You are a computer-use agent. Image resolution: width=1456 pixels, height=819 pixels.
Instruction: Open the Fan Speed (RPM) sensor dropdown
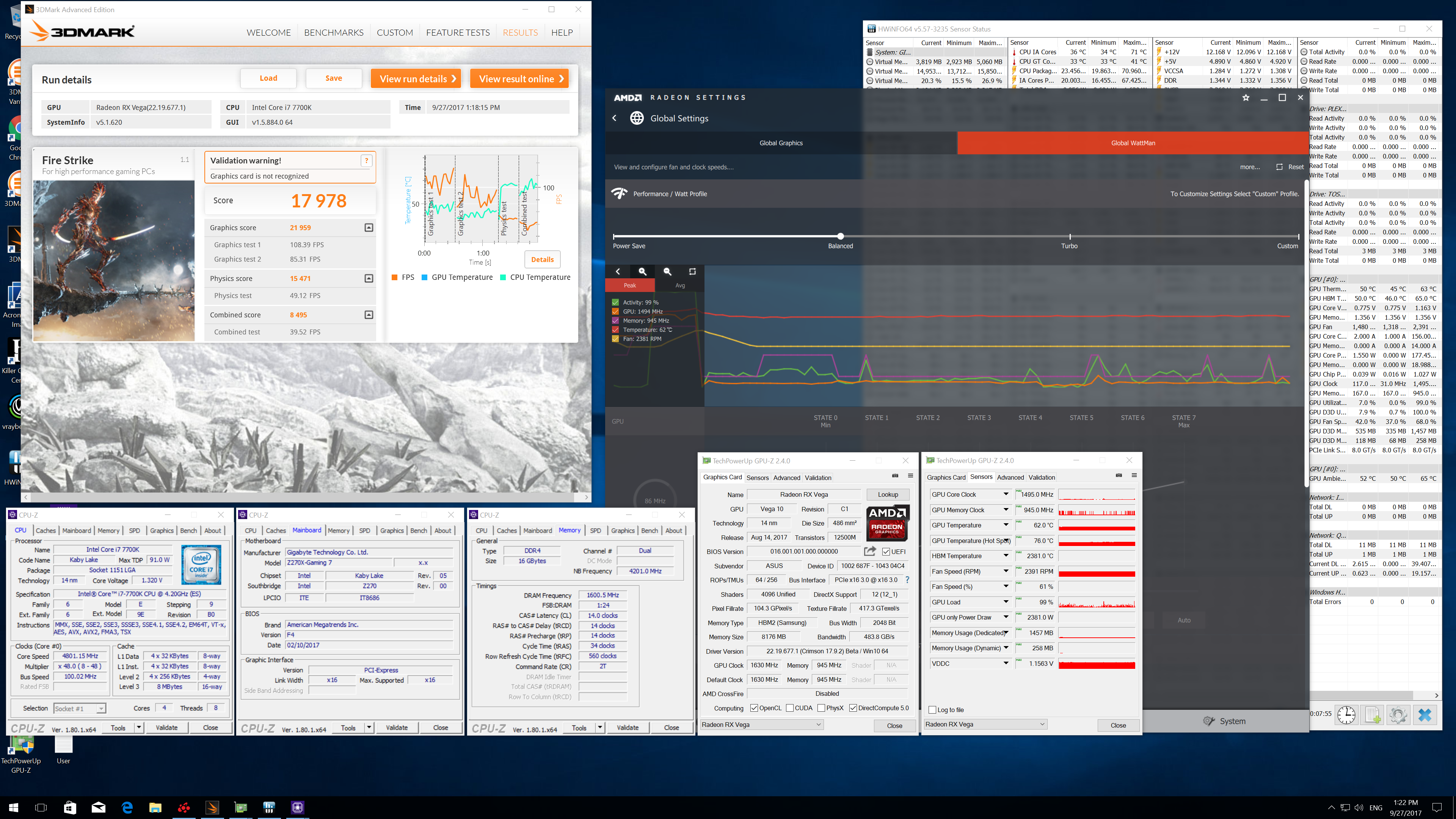[x=1006, y=571]
